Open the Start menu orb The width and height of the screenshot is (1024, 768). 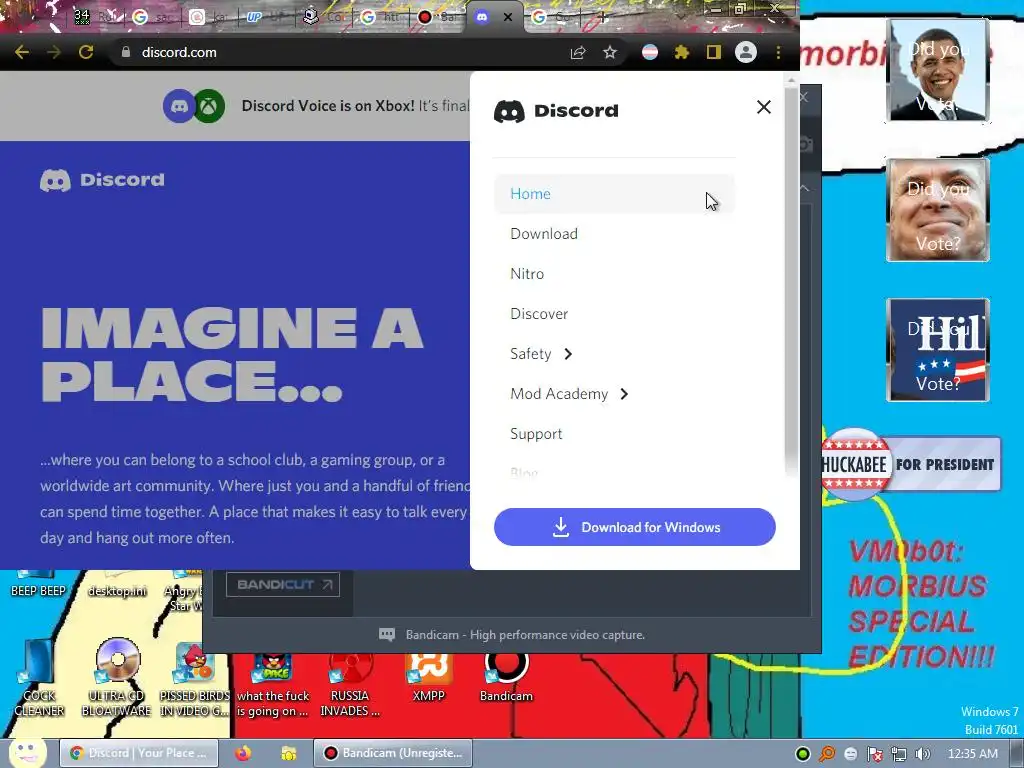27,753
